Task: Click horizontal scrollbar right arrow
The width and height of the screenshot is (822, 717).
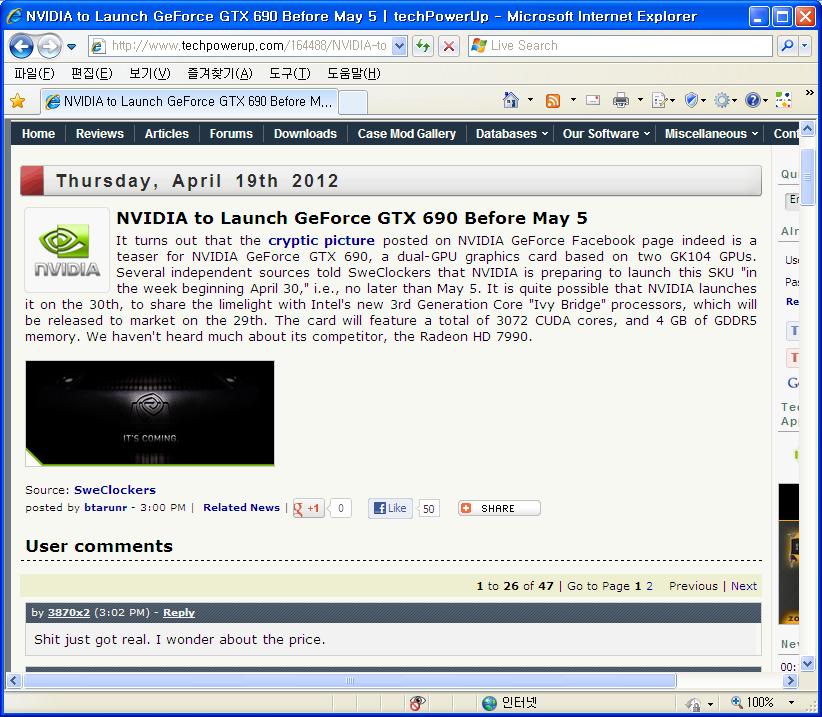Action: tap(790, 681)
